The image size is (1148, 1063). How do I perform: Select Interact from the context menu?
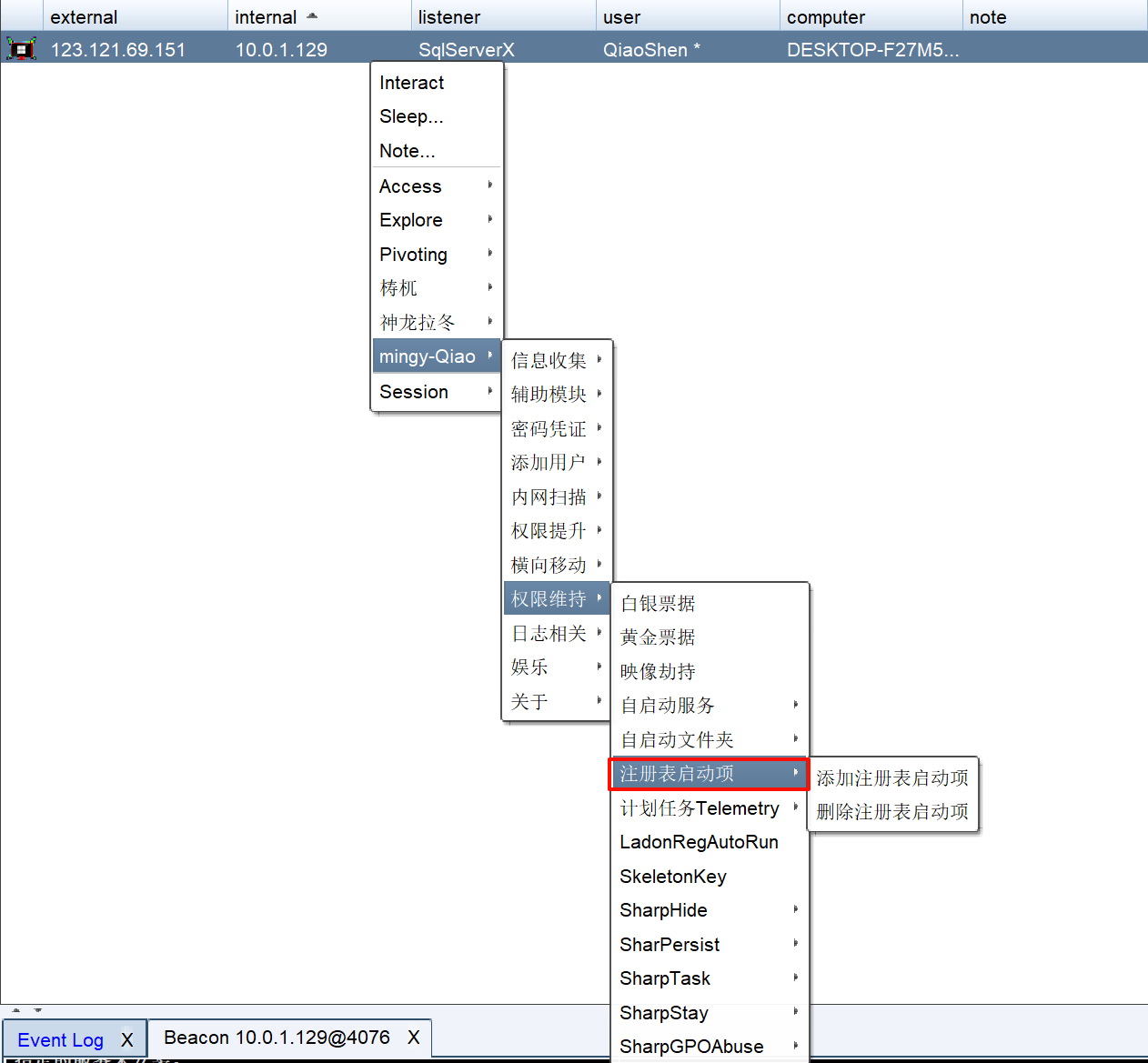tap(412, 83)
